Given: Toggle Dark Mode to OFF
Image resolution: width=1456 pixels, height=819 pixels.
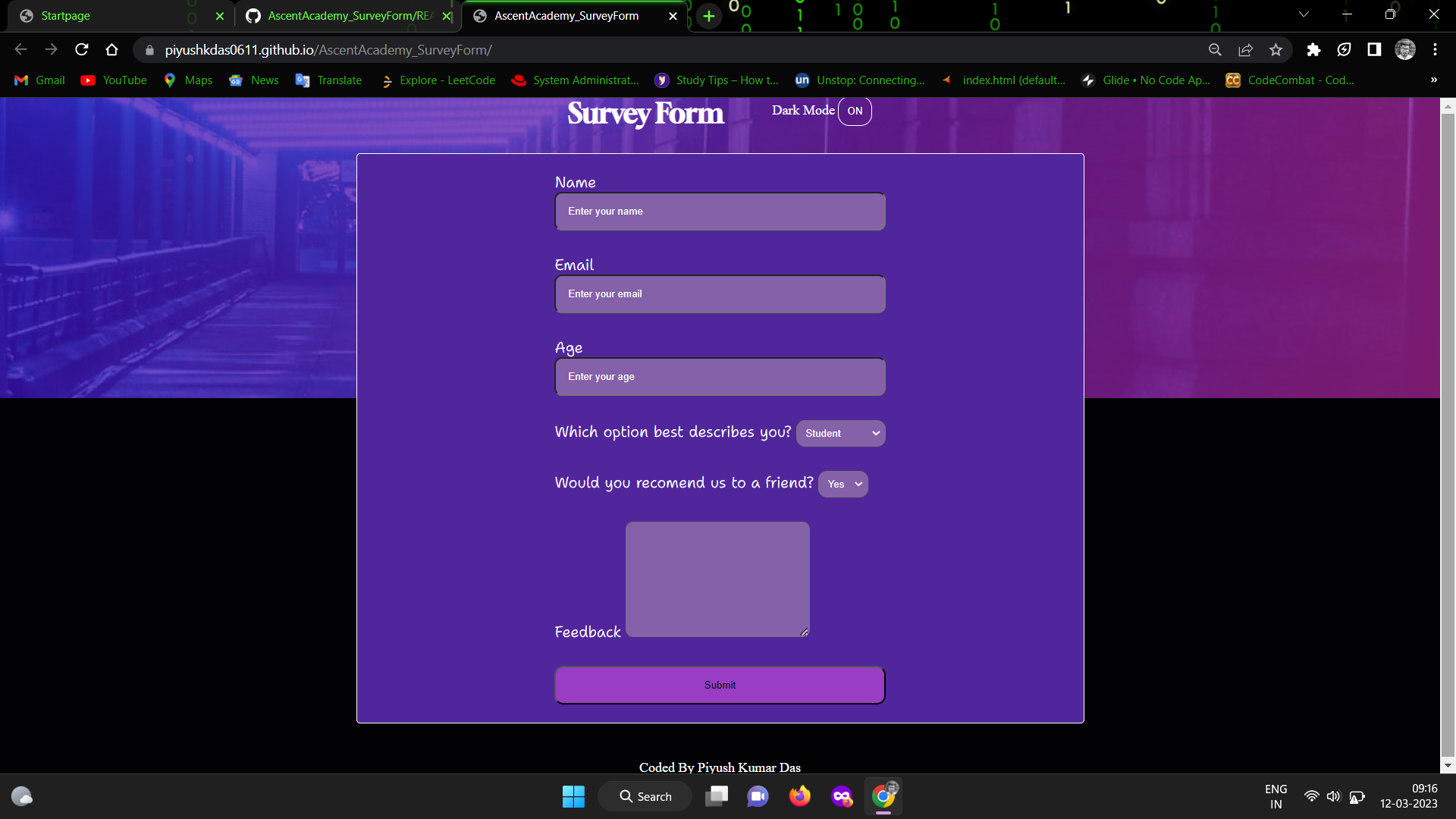Looking at the screenshot, I should [x=855, y=111].
